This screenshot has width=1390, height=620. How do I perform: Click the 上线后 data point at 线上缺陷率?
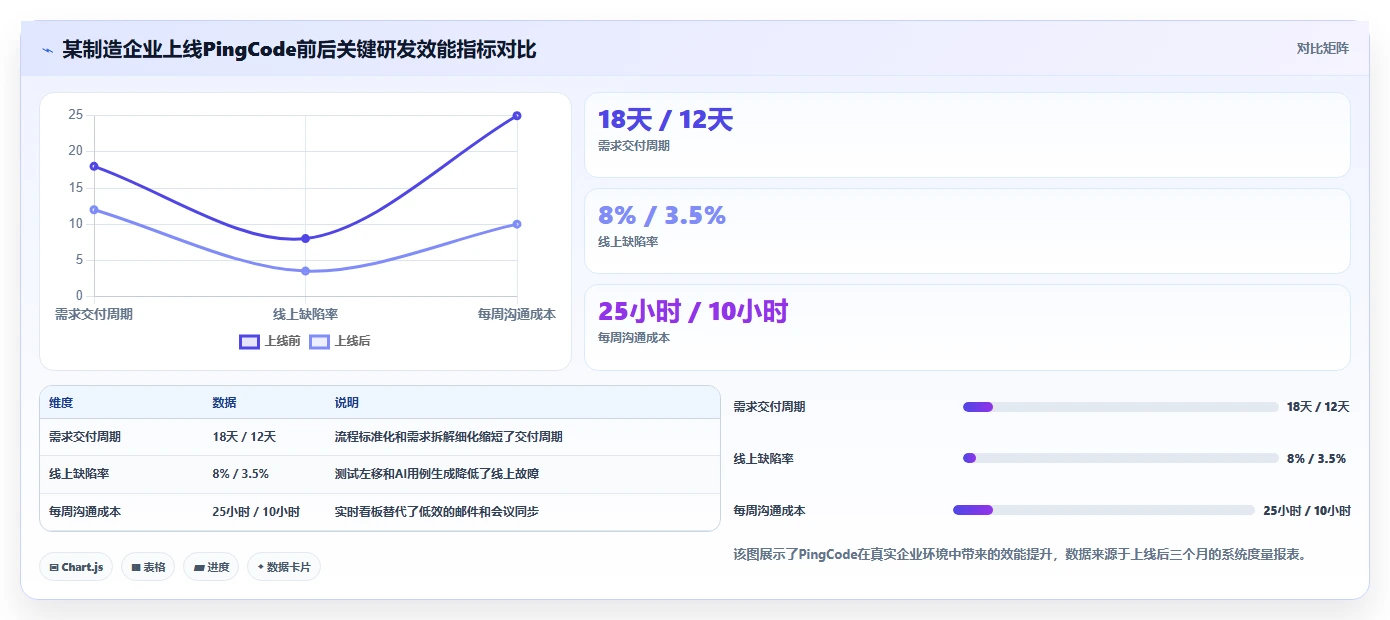(305, 271)
